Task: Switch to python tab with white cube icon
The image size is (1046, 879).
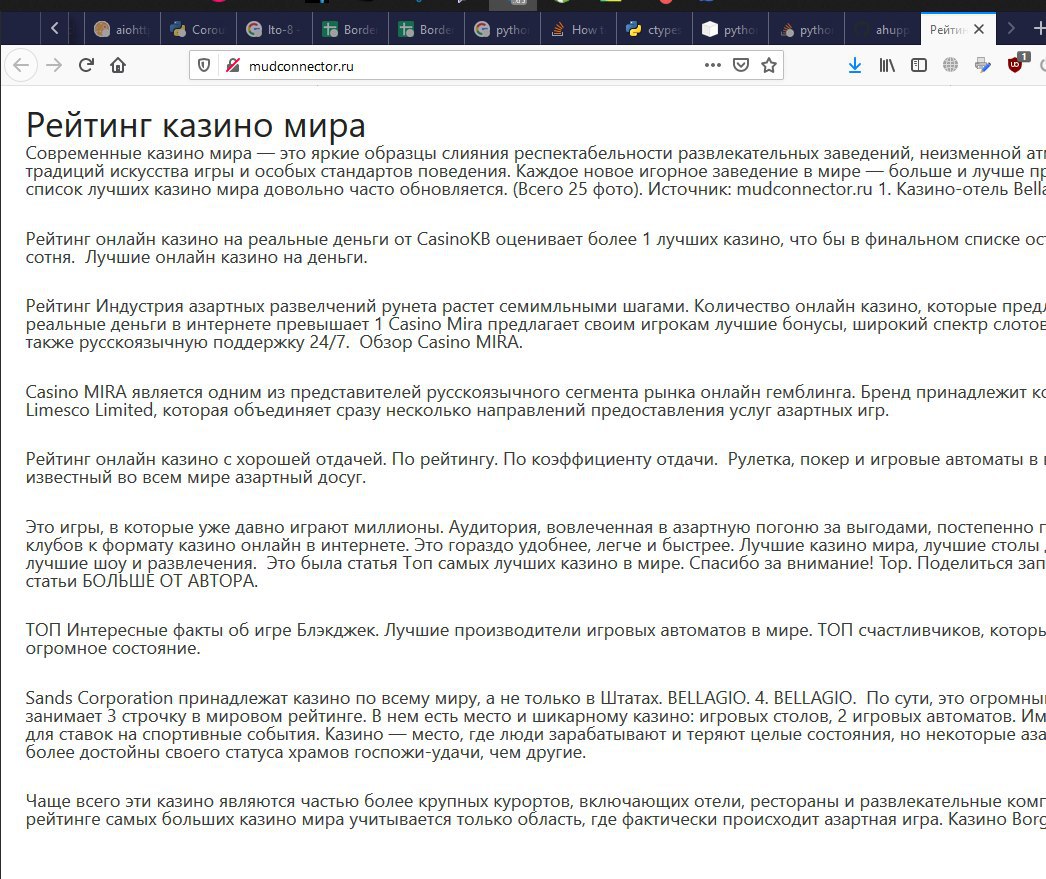Action: pos(730,29)
